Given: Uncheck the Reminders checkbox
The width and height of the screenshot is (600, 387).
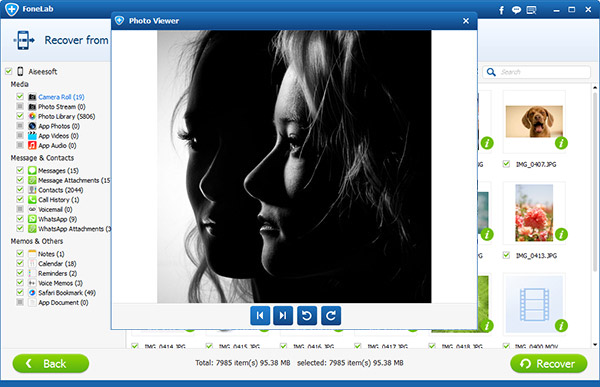Looking at the screenshot, I should pos(20,273).
